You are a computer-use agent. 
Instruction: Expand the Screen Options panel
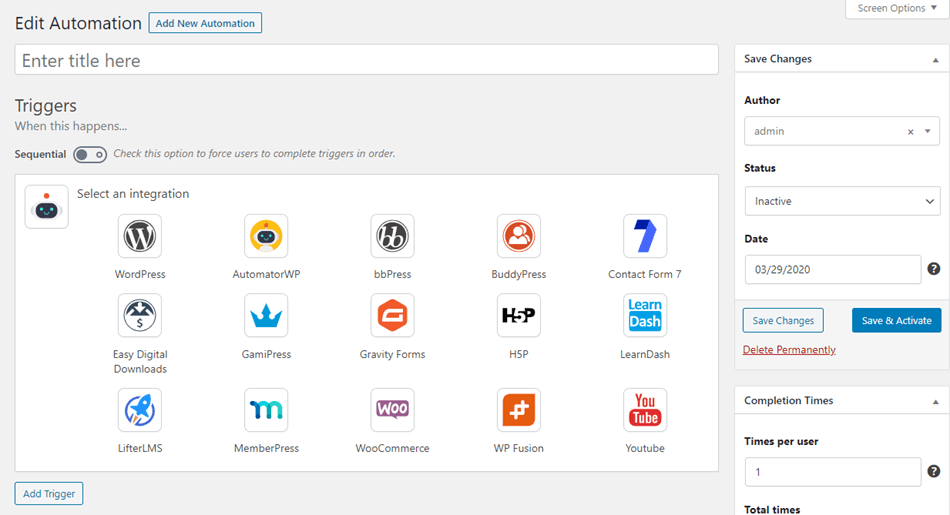(897, 8)
